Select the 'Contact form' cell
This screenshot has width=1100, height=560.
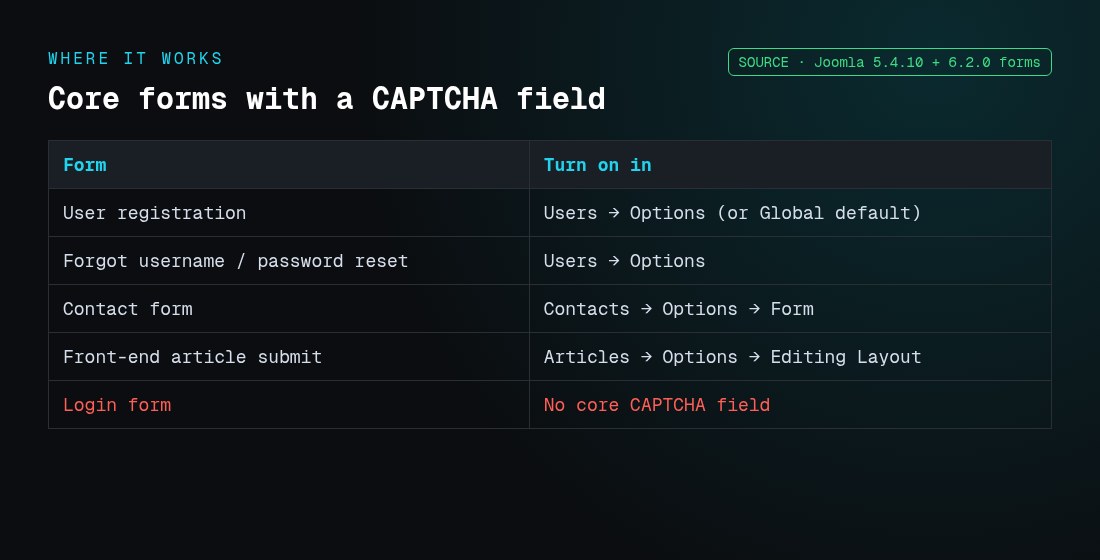click(x=289, y=309)
